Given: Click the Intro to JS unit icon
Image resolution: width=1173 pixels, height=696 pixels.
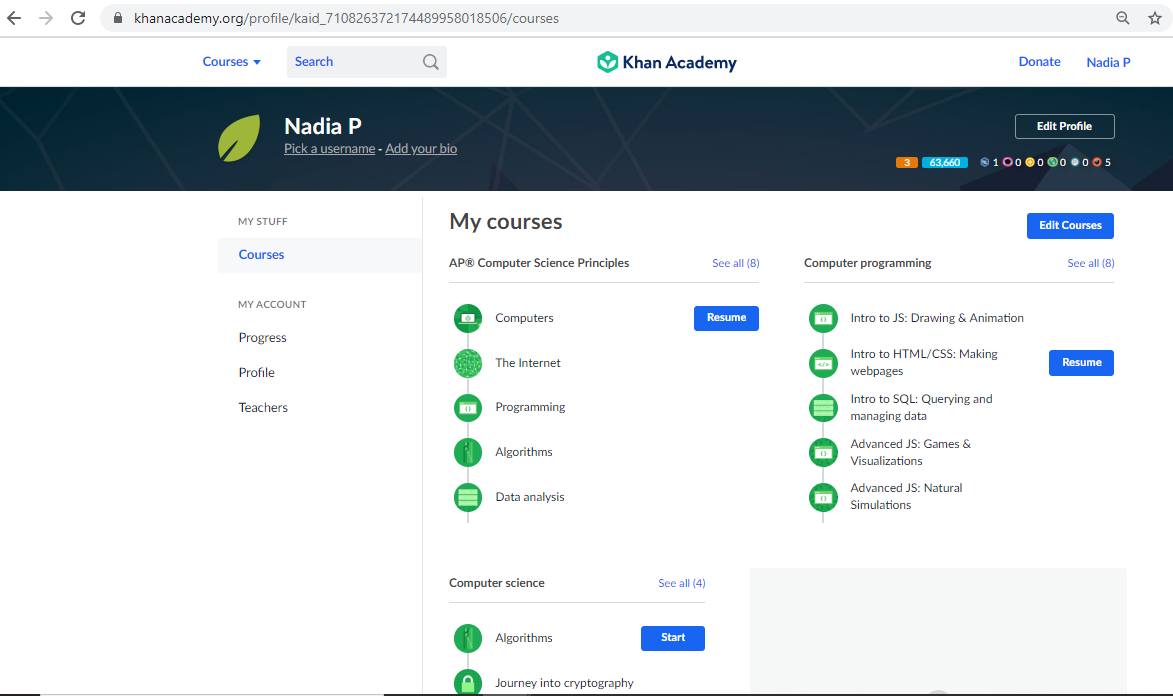Looking at the screenshot, I should [824, 318].
